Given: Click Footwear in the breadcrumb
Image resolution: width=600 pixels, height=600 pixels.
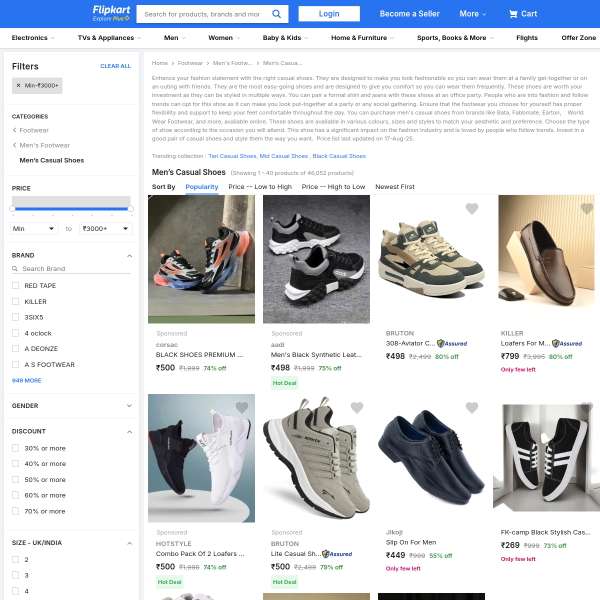Looking at the screenshot, I should click(x=190, y=63).
